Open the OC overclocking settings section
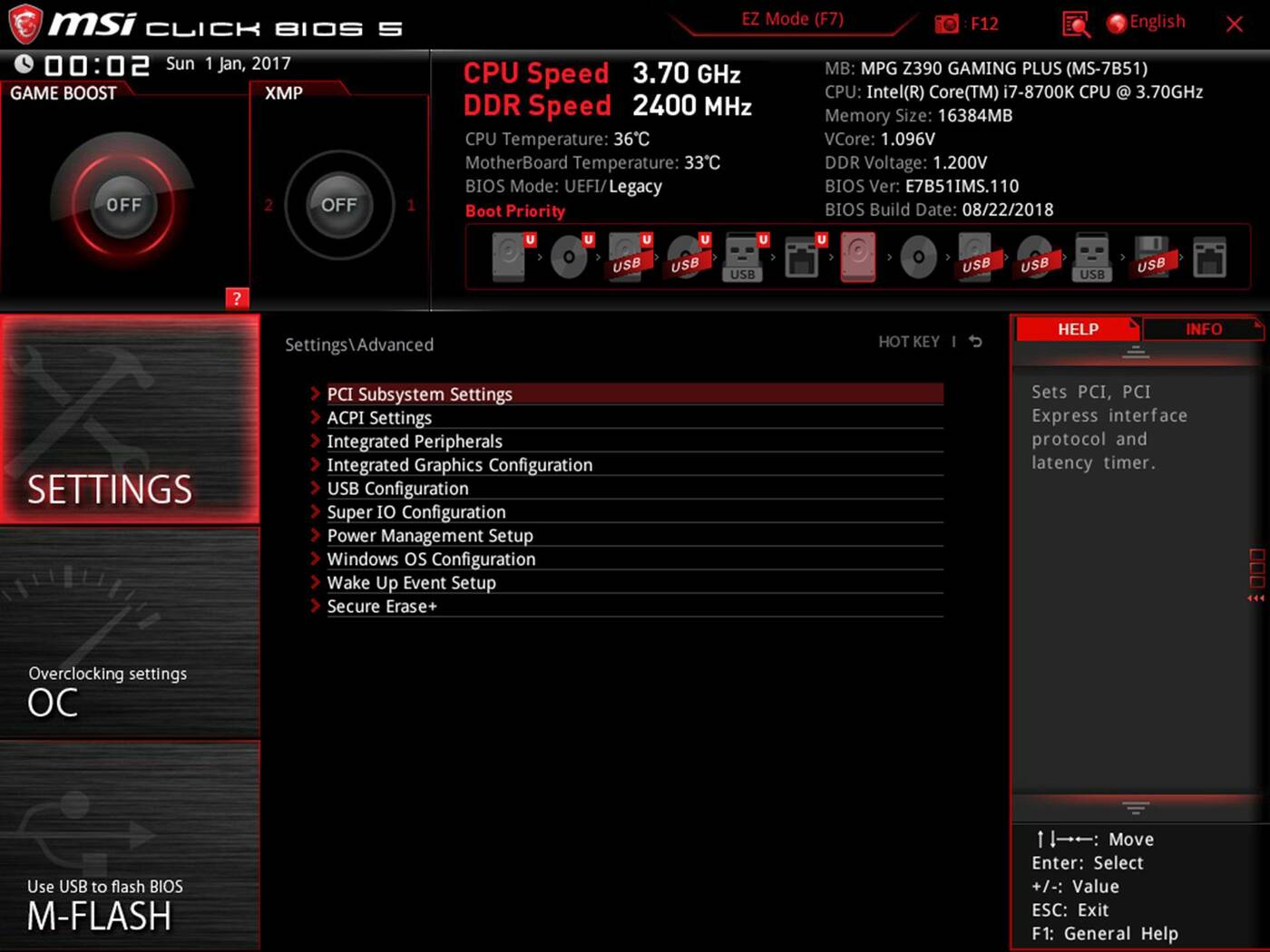 (x=130, y=633)
